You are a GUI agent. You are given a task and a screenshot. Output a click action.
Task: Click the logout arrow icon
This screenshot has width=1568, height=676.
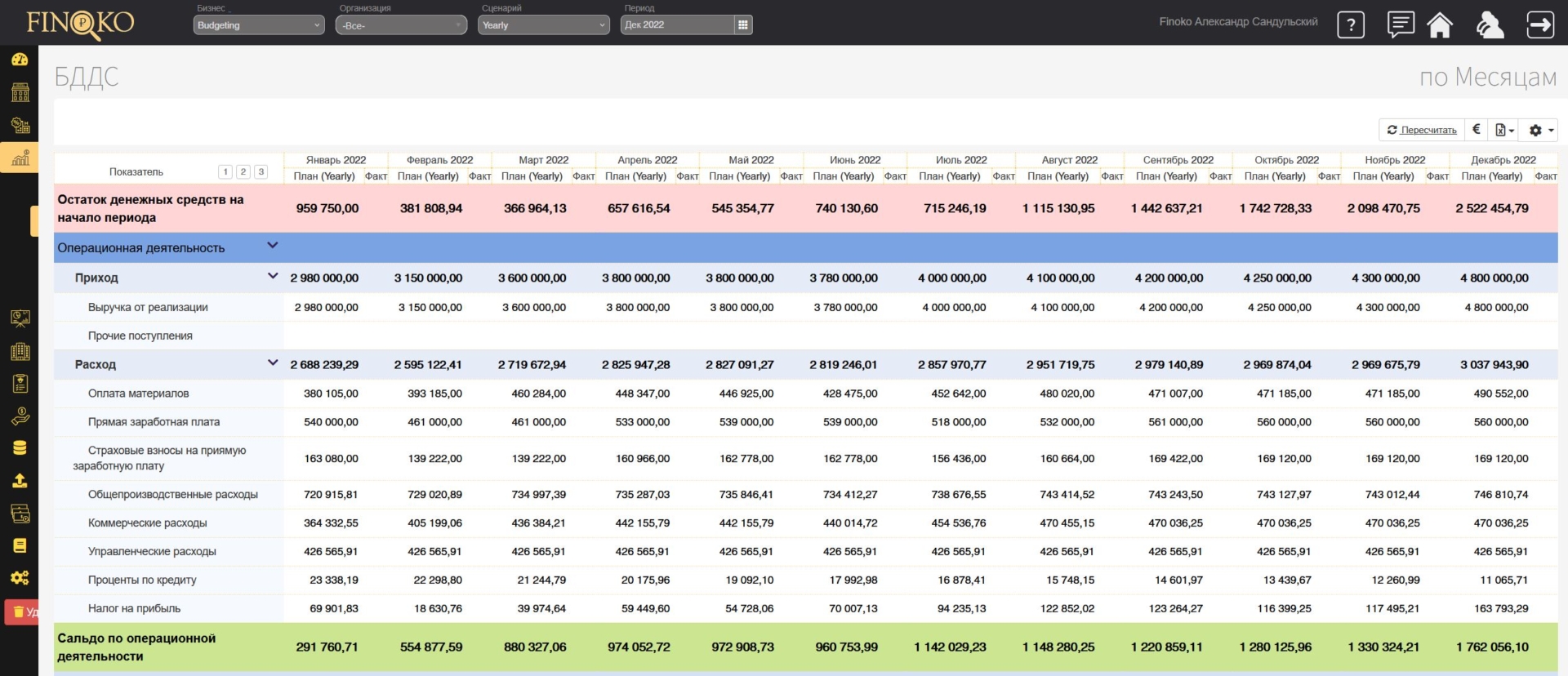point(1540,24)
